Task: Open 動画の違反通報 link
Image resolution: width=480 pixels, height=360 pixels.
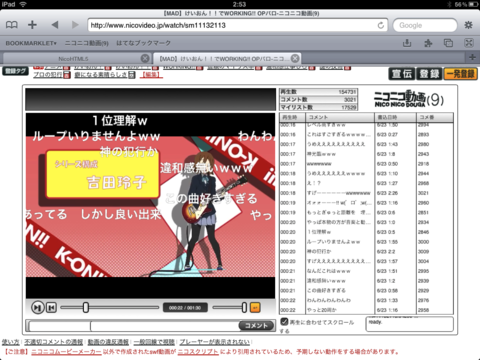Action: 108,342
